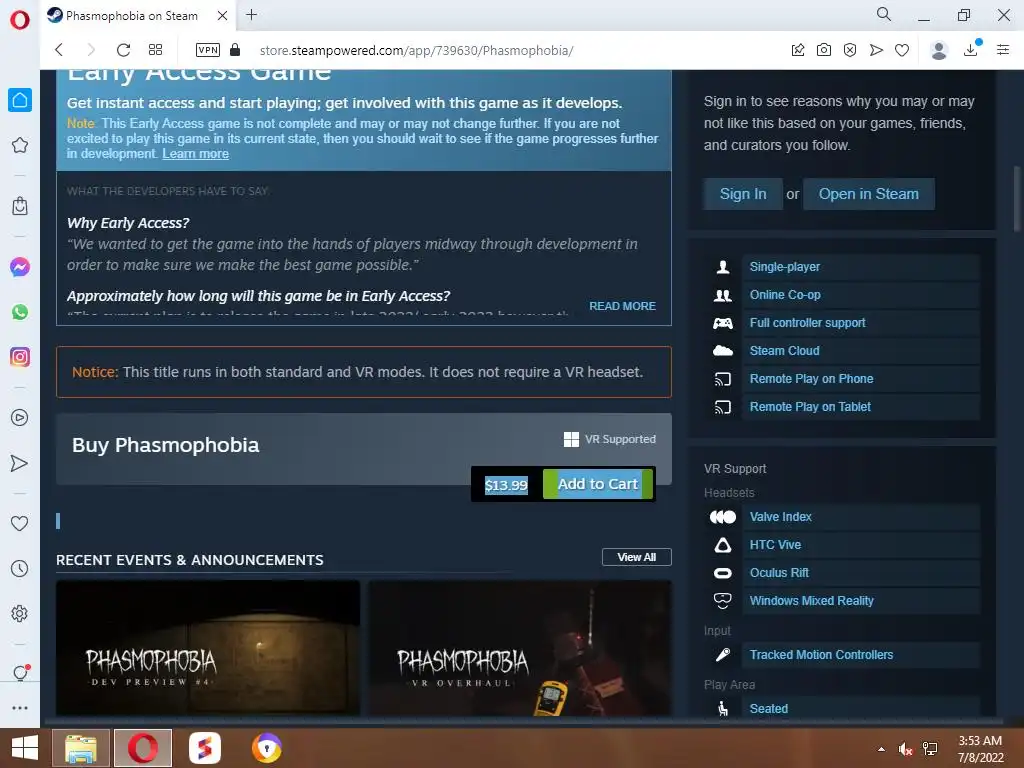Search tabs using magnifier icon
The image size is (1024, 768).
click(884, 14)
